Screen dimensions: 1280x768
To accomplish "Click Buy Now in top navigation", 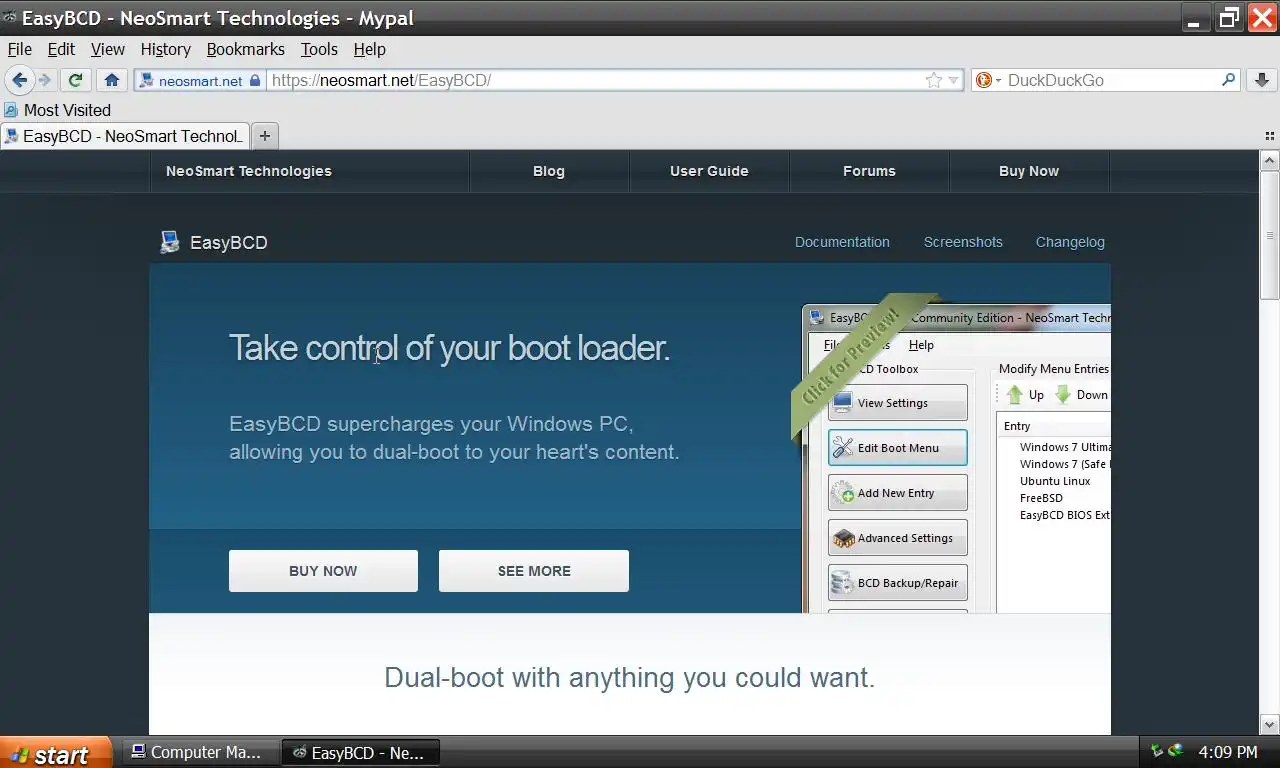I will (x=1029, y=171).
